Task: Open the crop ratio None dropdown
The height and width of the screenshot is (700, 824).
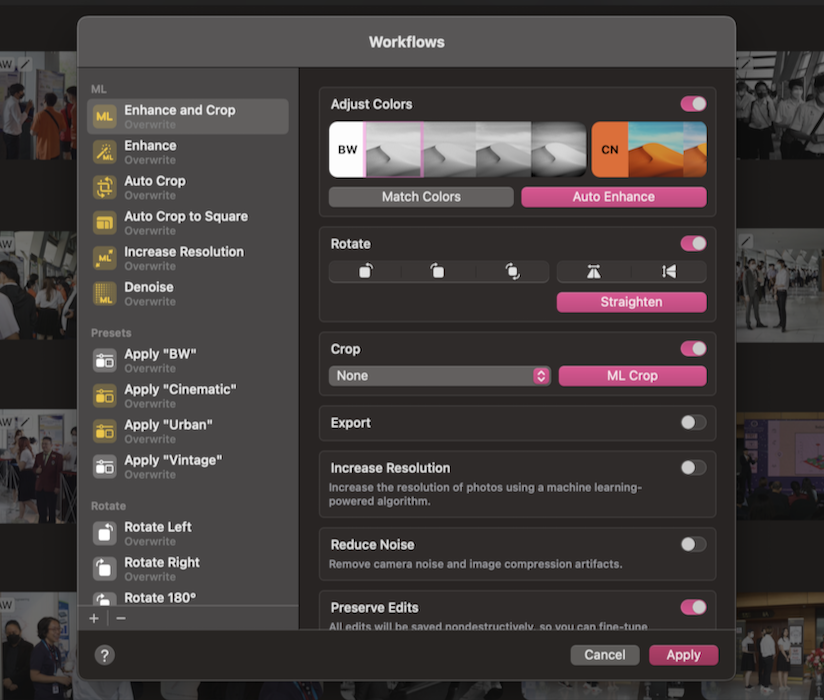Action: [x=439, y=376]
